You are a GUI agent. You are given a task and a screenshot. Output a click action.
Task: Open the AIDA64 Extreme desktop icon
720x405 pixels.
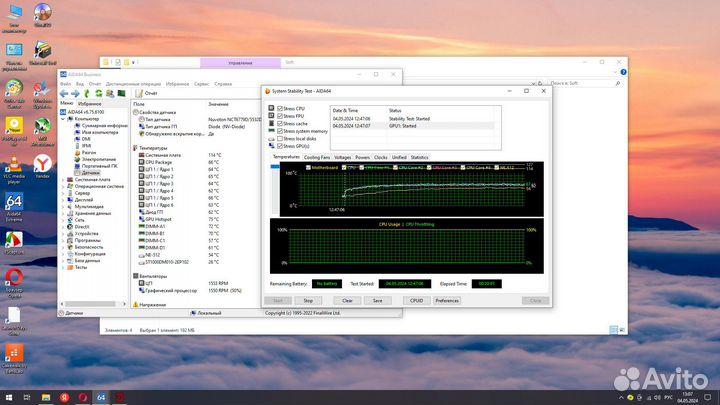[15, 201]
